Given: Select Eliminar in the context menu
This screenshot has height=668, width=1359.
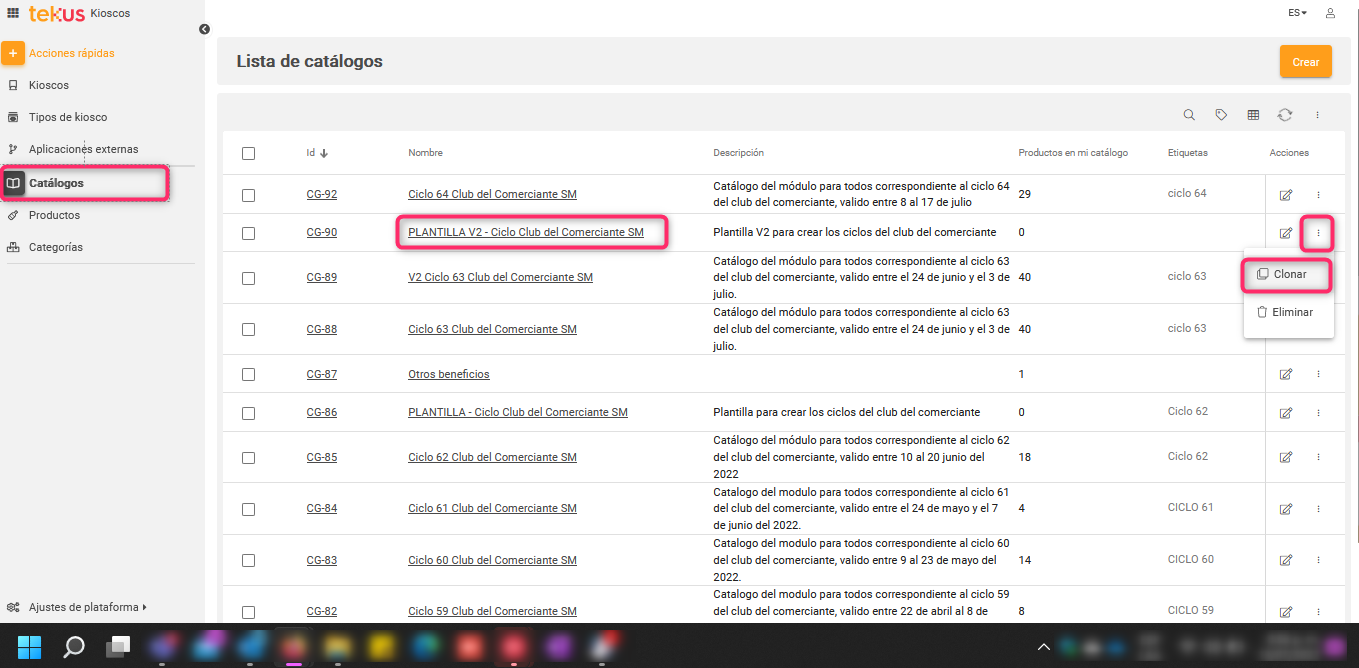Looking at the screenshot, I should coord(1288,312).
